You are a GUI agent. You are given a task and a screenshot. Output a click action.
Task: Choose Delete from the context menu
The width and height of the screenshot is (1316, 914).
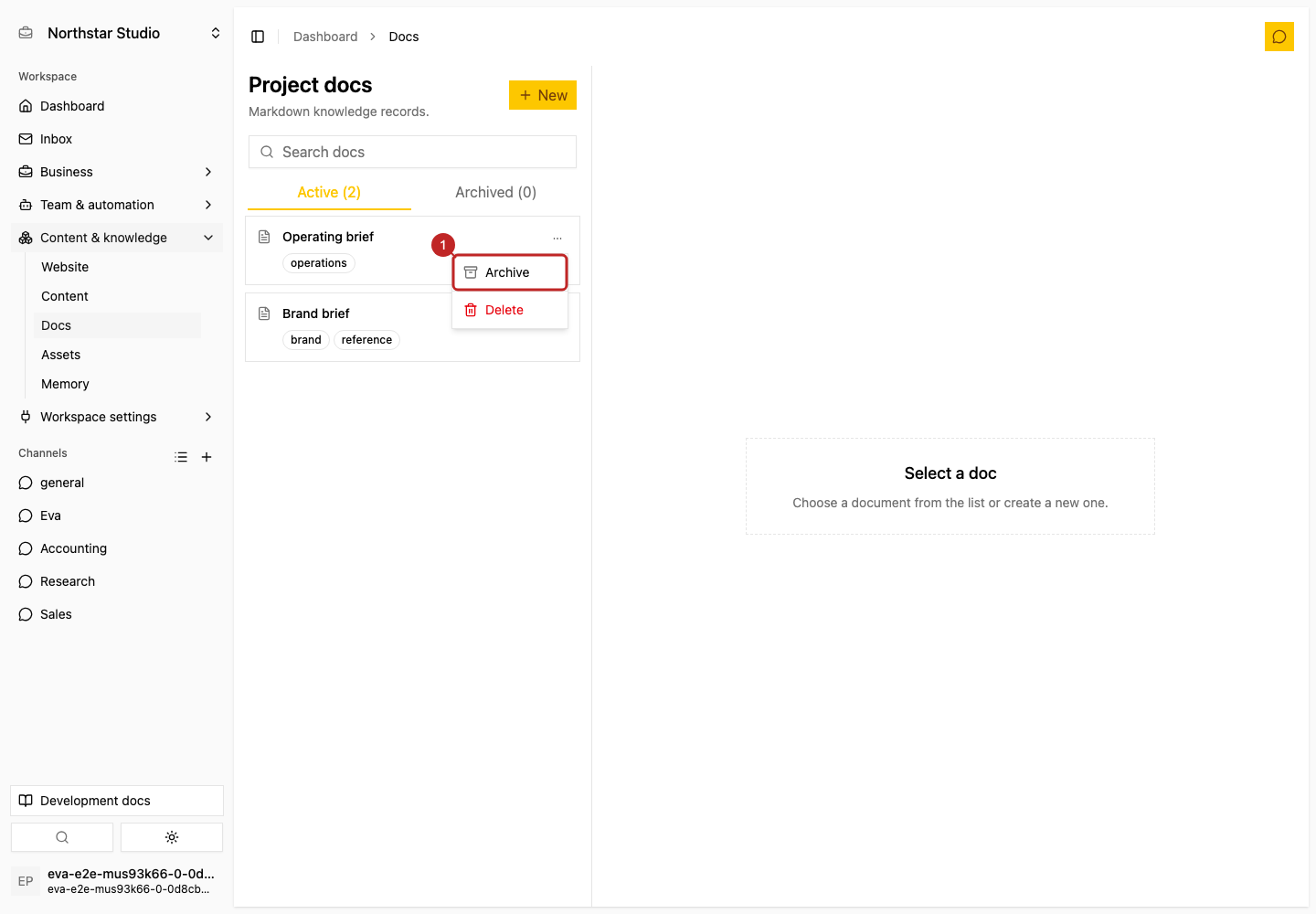[x=510, y=310]
